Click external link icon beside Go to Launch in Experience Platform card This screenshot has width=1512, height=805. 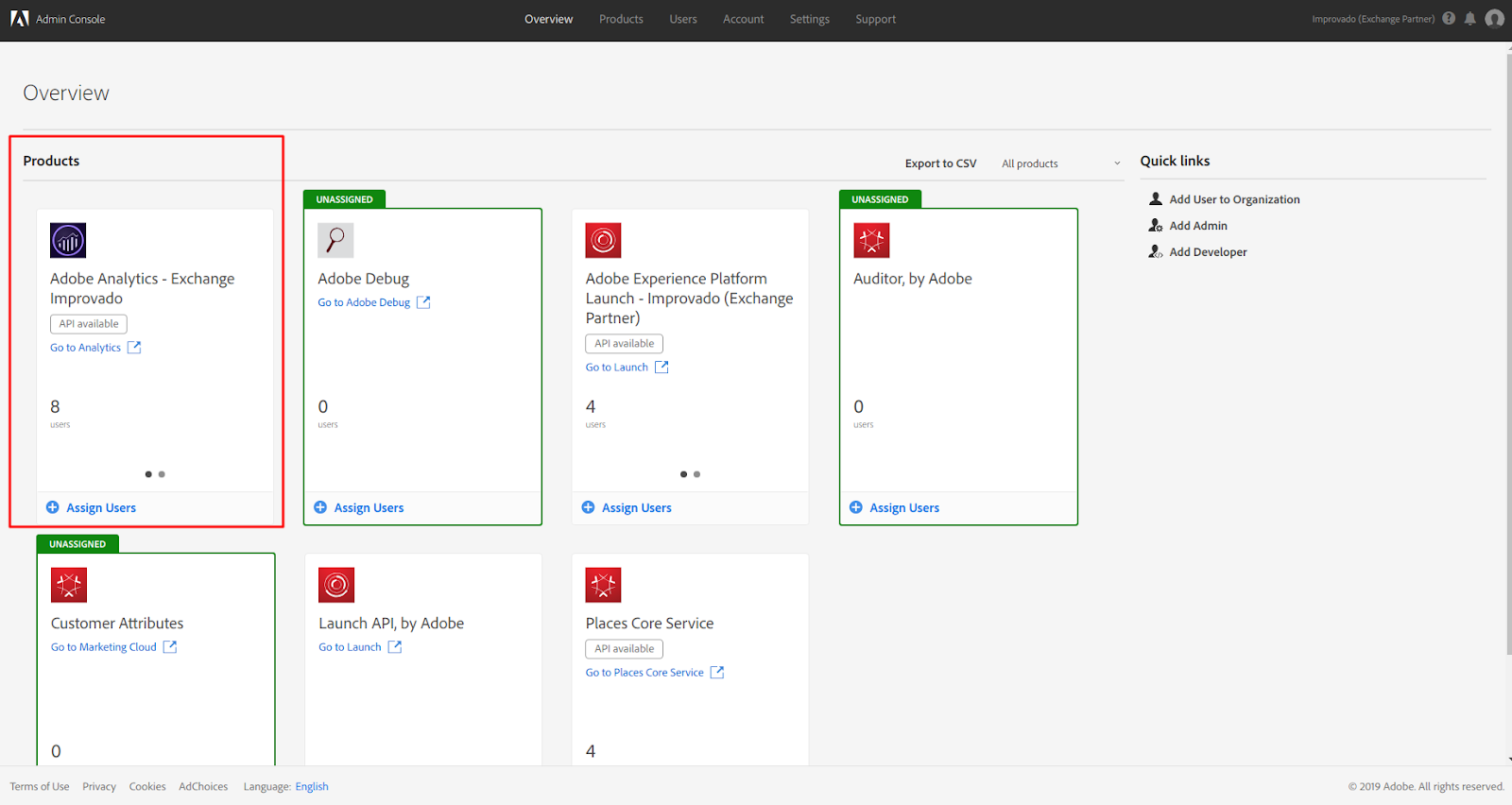coord(661,368)
